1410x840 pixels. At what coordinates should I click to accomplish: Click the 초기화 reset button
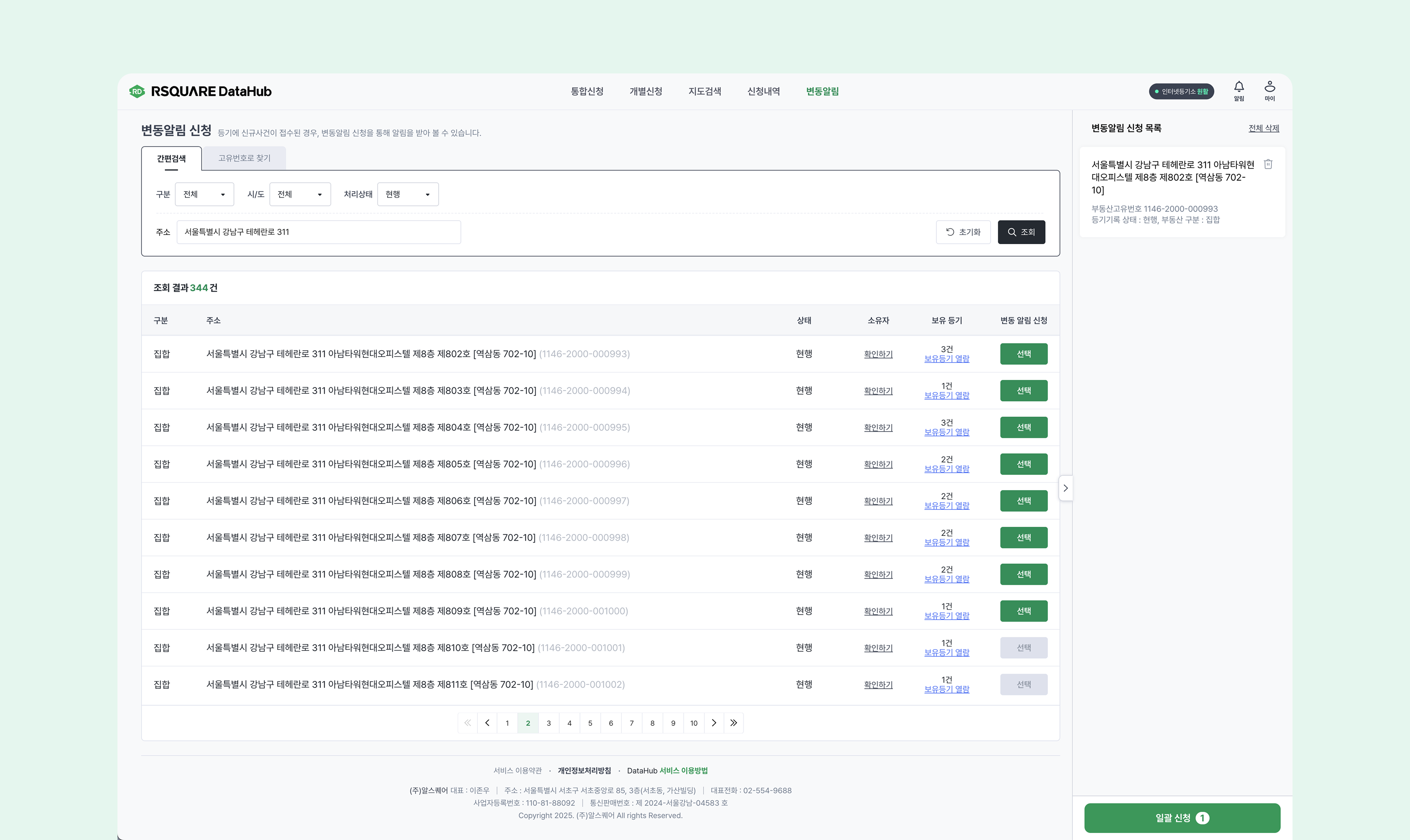tap(963, 232)
